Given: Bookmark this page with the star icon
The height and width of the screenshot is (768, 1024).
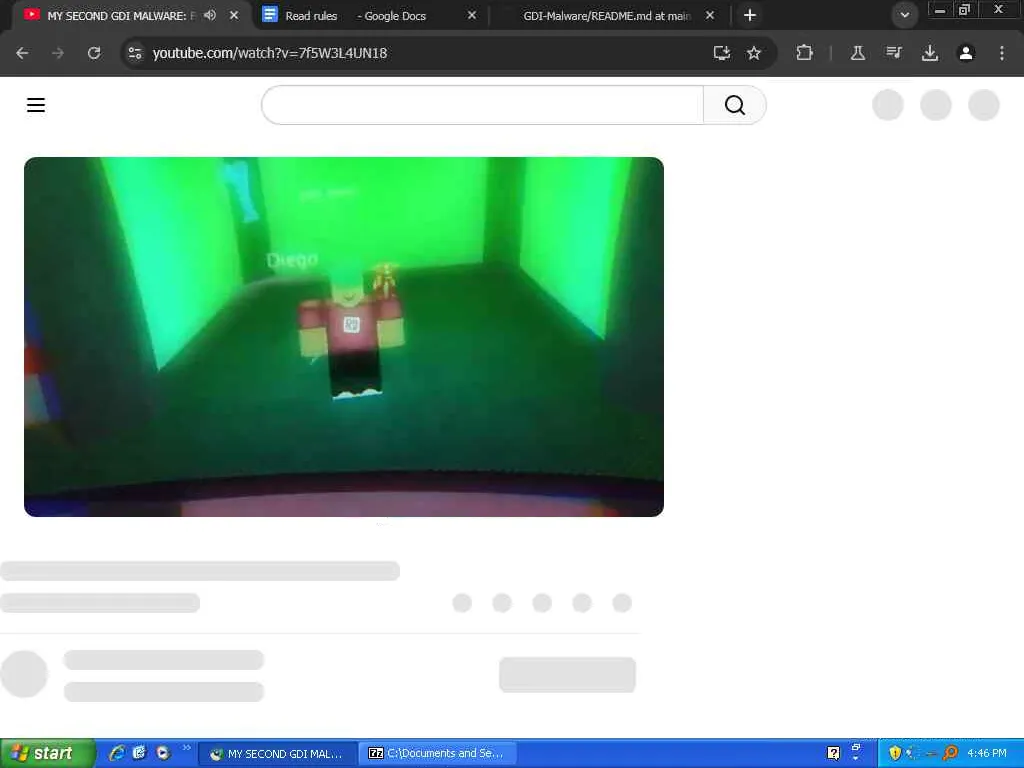Looking at the screenshot, I should [x=754, y=53].
